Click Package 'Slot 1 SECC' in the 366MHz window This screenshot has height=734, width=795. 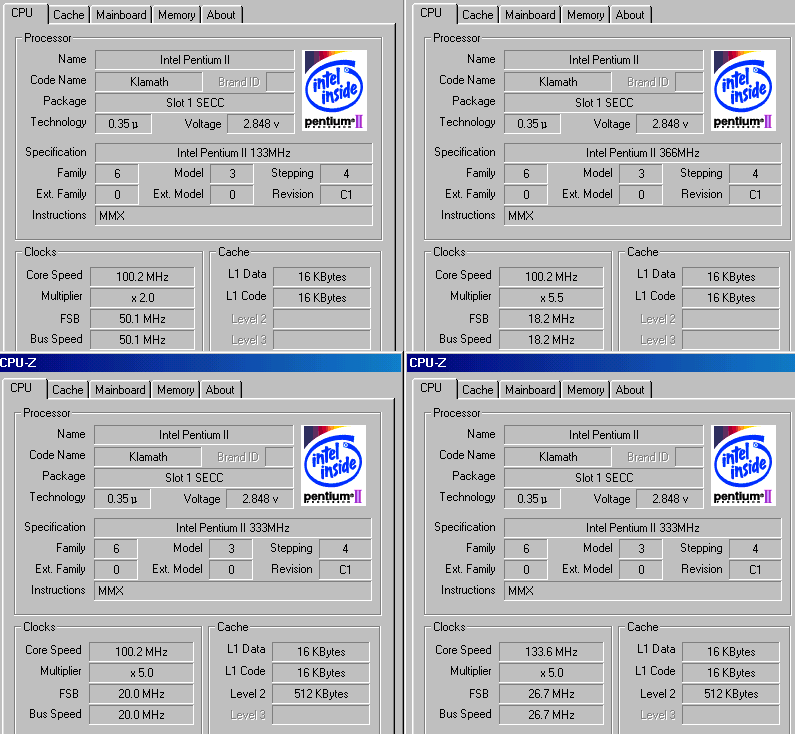(x=604, y=103)
